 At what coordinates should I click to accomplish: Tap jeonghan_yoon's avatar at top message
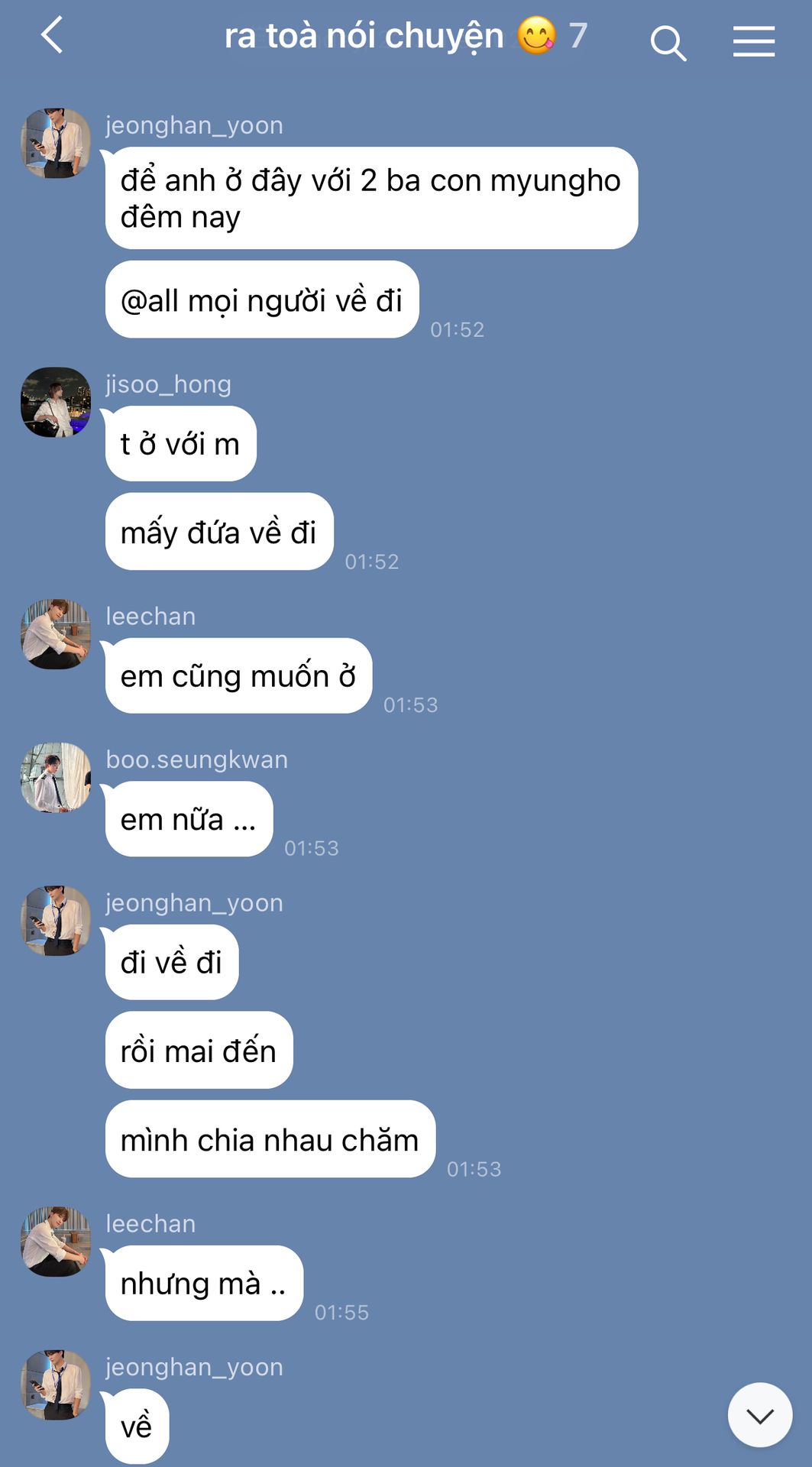tap(56, 143)
